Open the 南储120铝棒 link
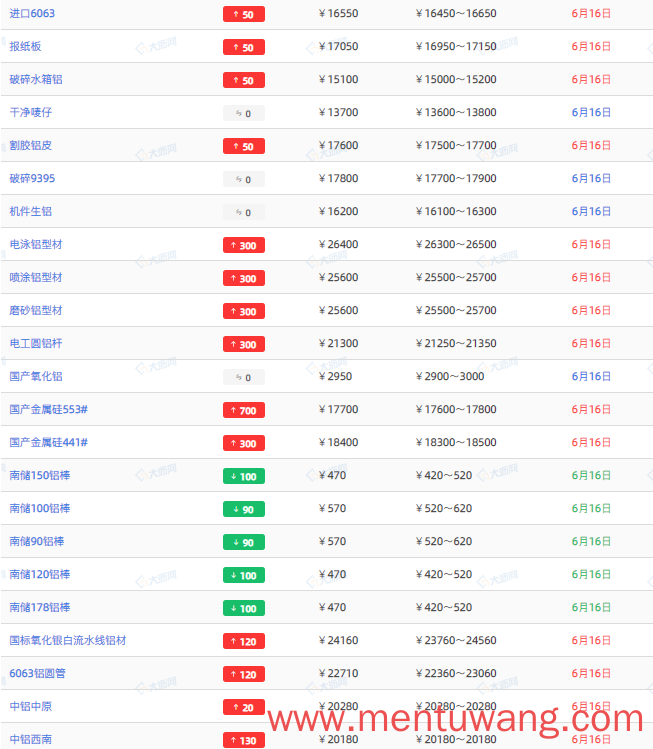 (x=40, y=574)
